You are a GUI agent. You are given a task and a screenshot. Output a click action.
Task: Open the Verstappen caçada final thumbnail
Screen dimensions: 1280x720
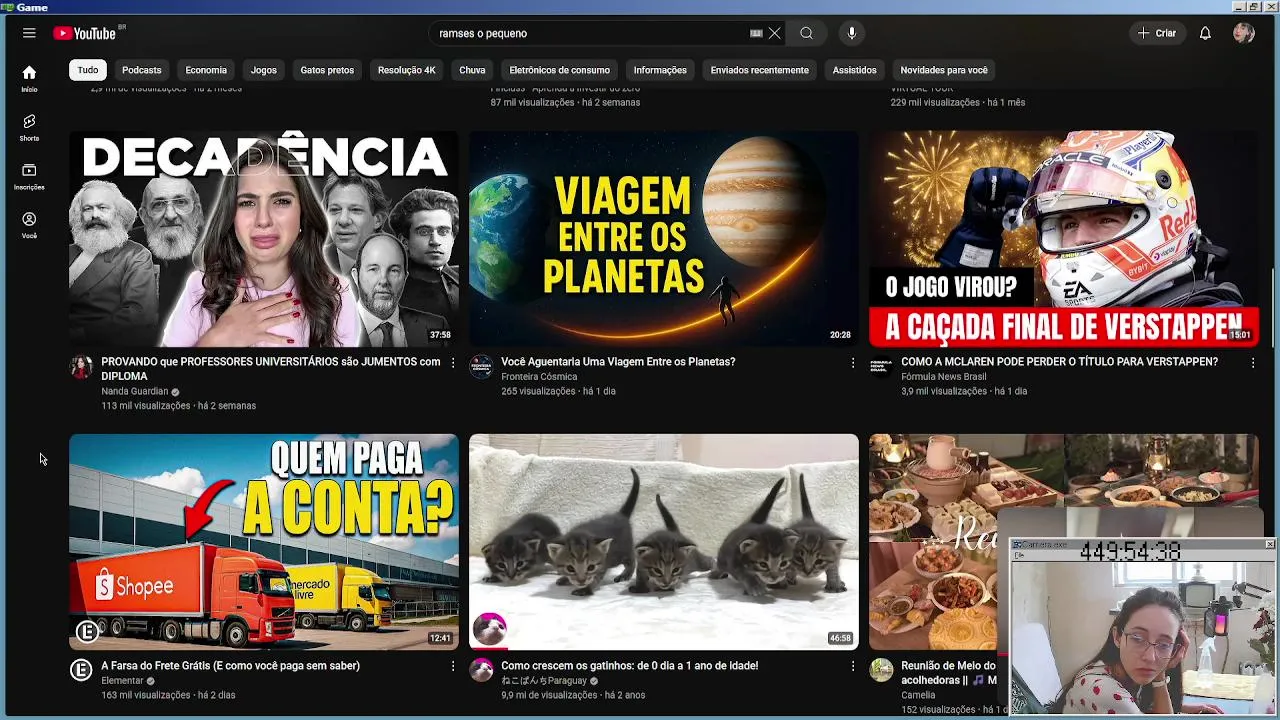coord(1064,239)
